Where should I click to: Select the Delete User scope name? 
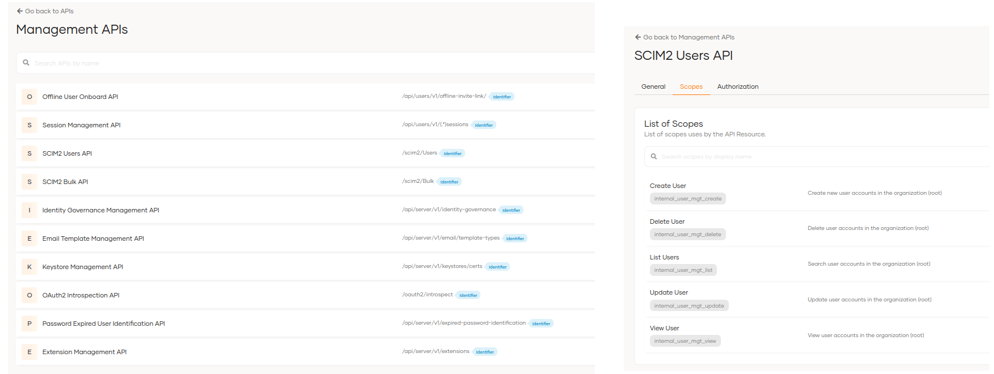[667, 221]
